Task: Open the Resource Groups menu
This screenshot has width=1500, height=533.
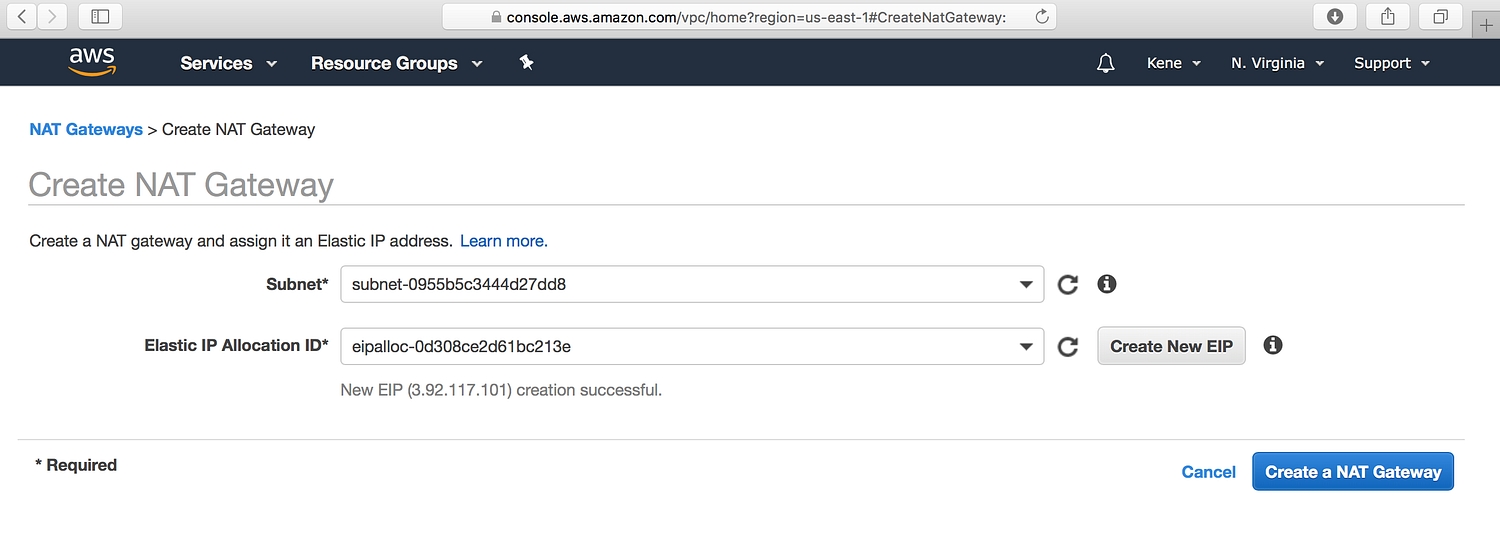Action: click(x=396, y=63)
